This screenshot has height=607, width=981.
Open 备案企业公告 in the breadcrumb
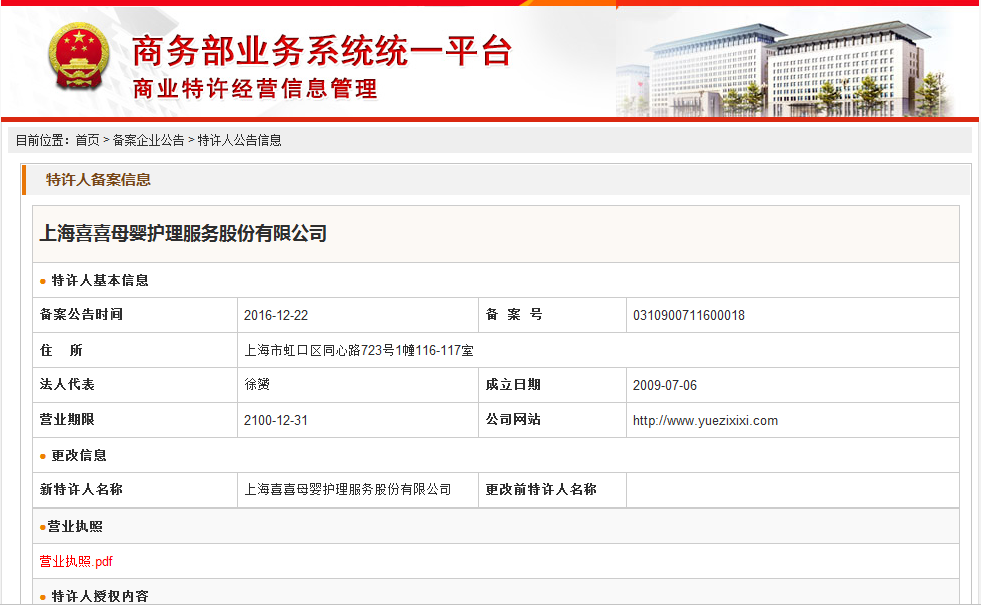click(148, 141)
